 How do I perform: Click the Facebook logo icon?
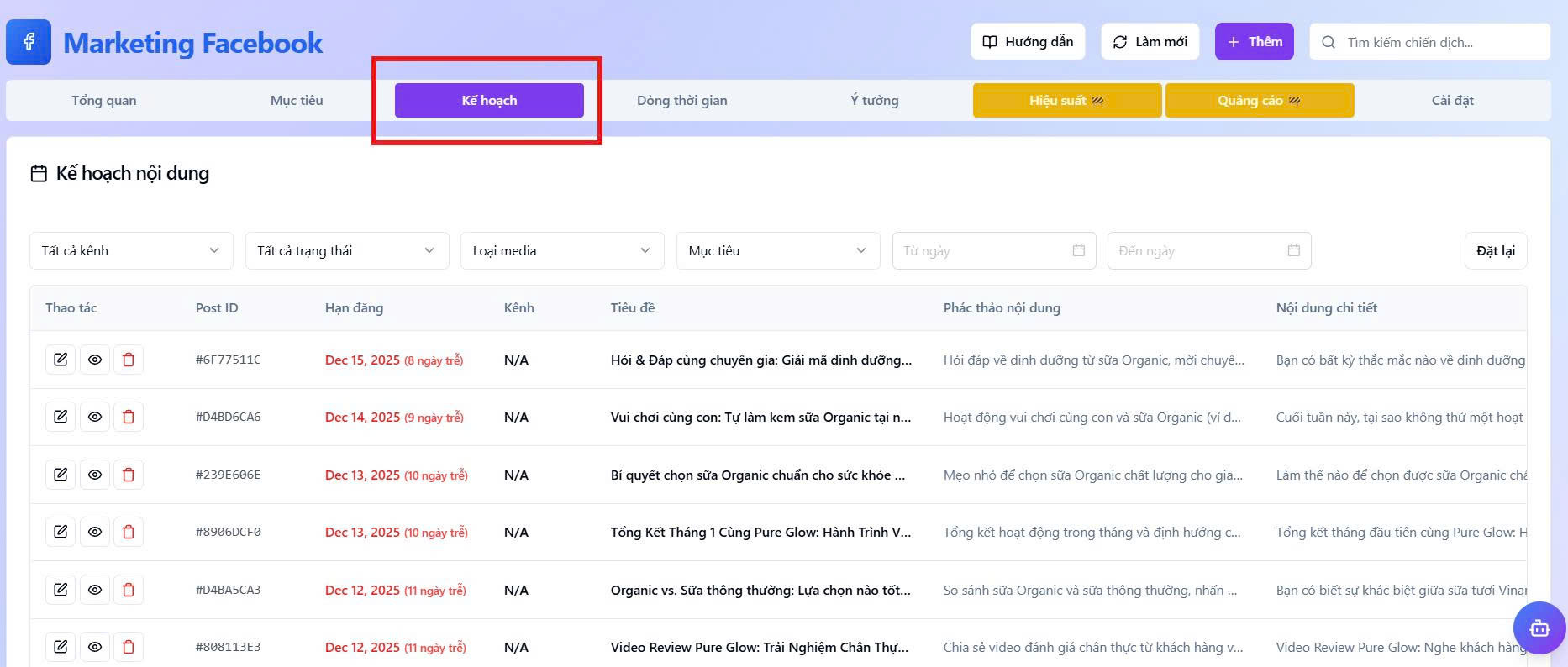29,42
